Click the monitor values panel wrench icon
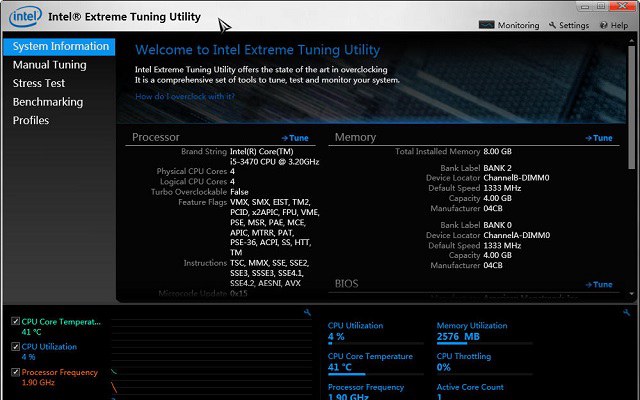The height and width of the screenshot is (400, 640). click(x=627, y=313)
